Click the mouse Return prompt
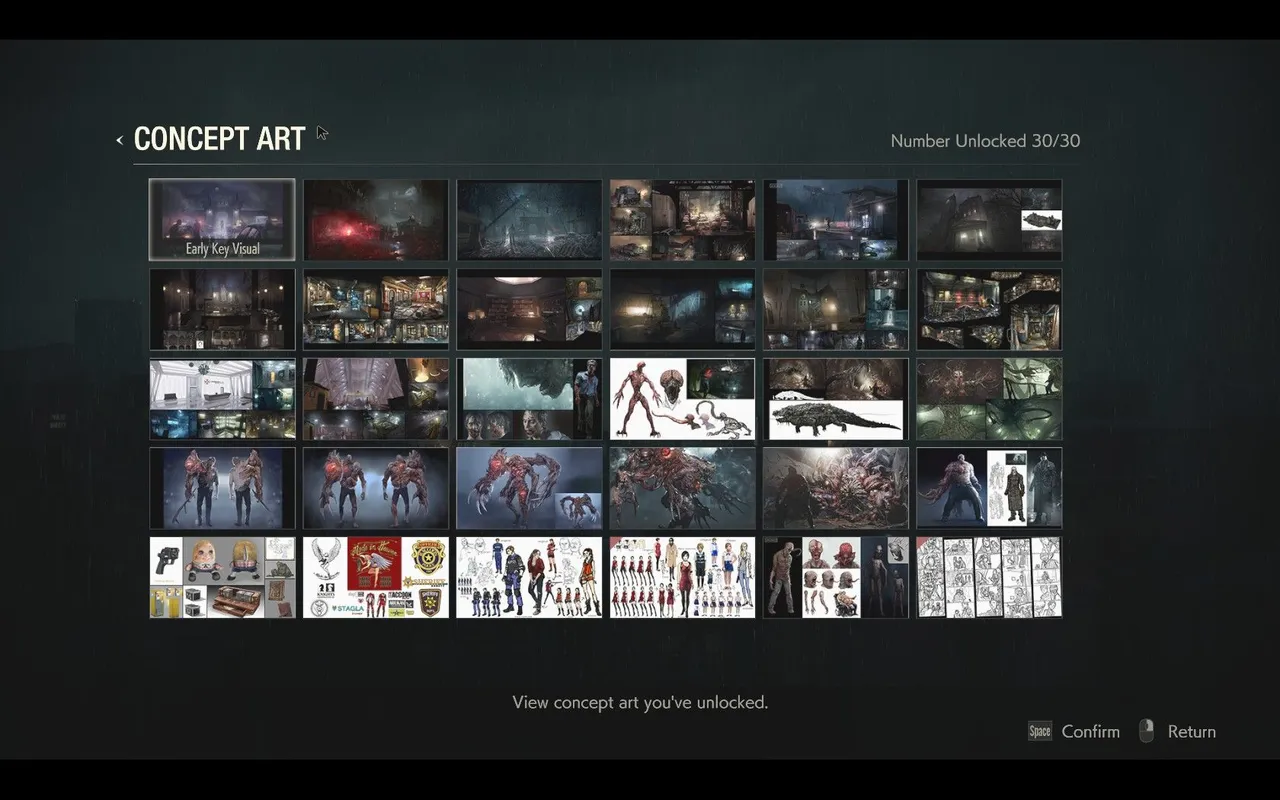Image resolution: width=1280 pixels, height=800 pixels. tap(1177, 731)
